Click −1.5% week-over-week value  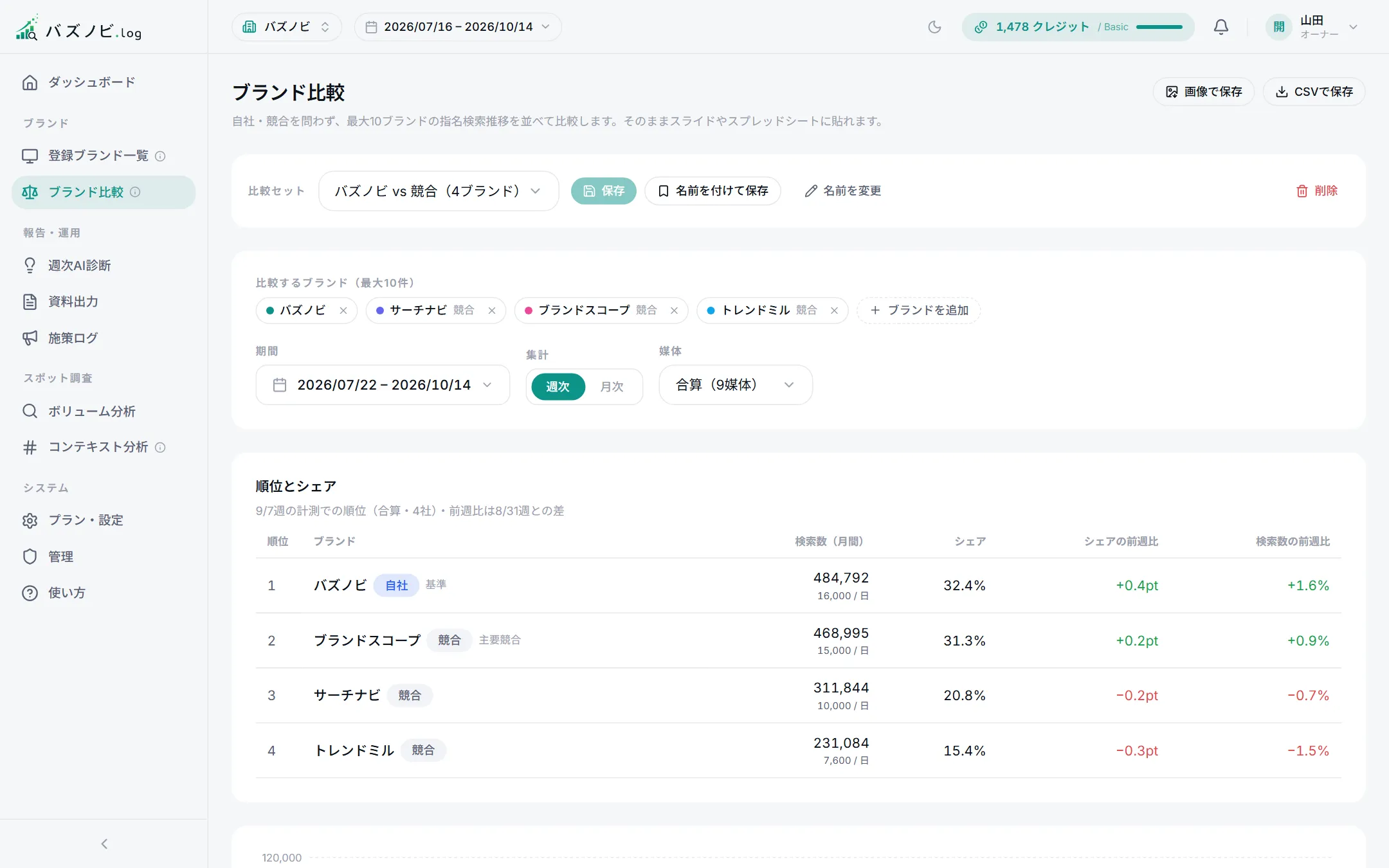[1307, 751]
